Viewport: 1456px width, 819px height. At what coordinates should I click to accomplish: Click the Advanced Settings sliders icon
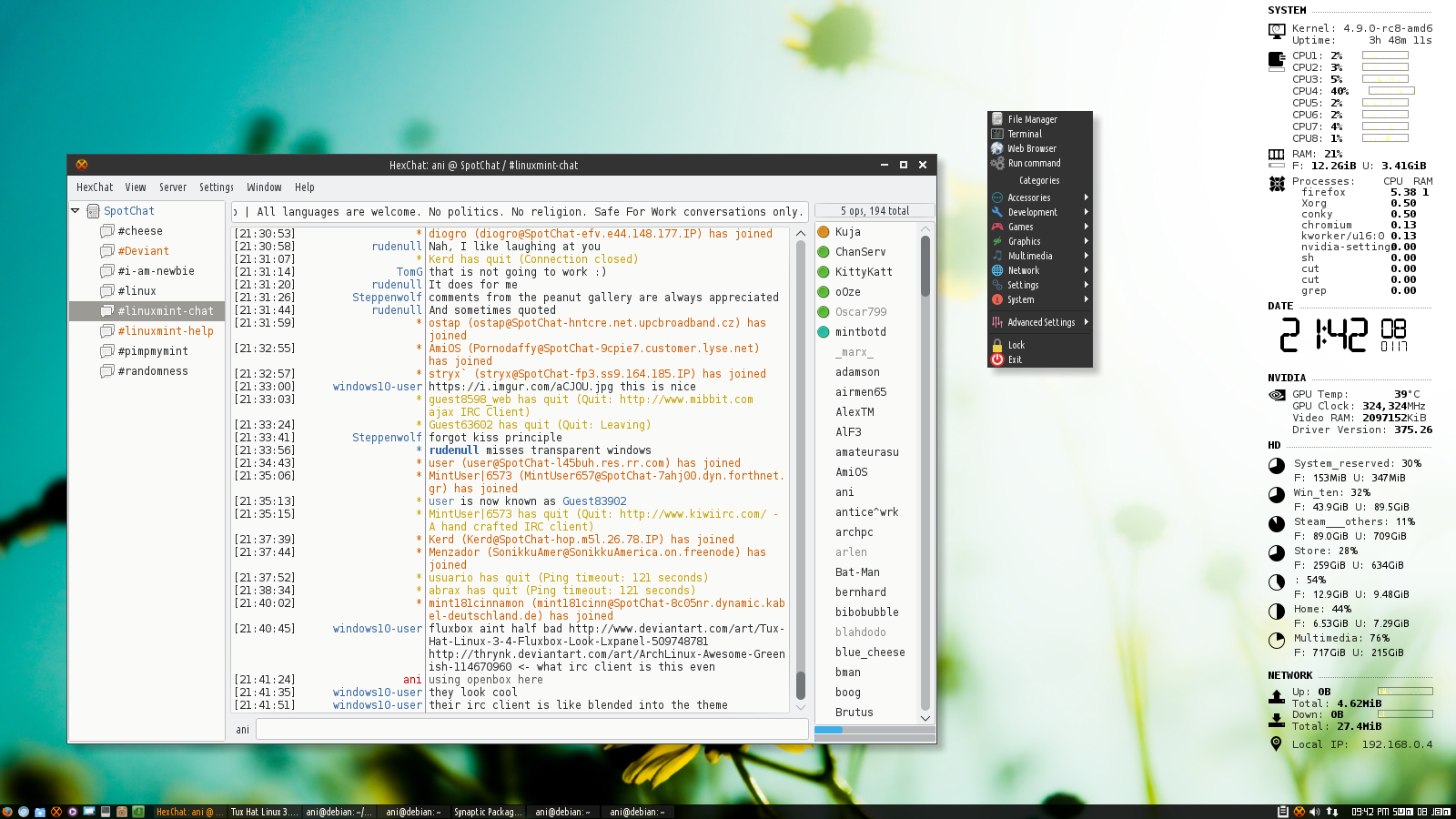coord(997,322)
